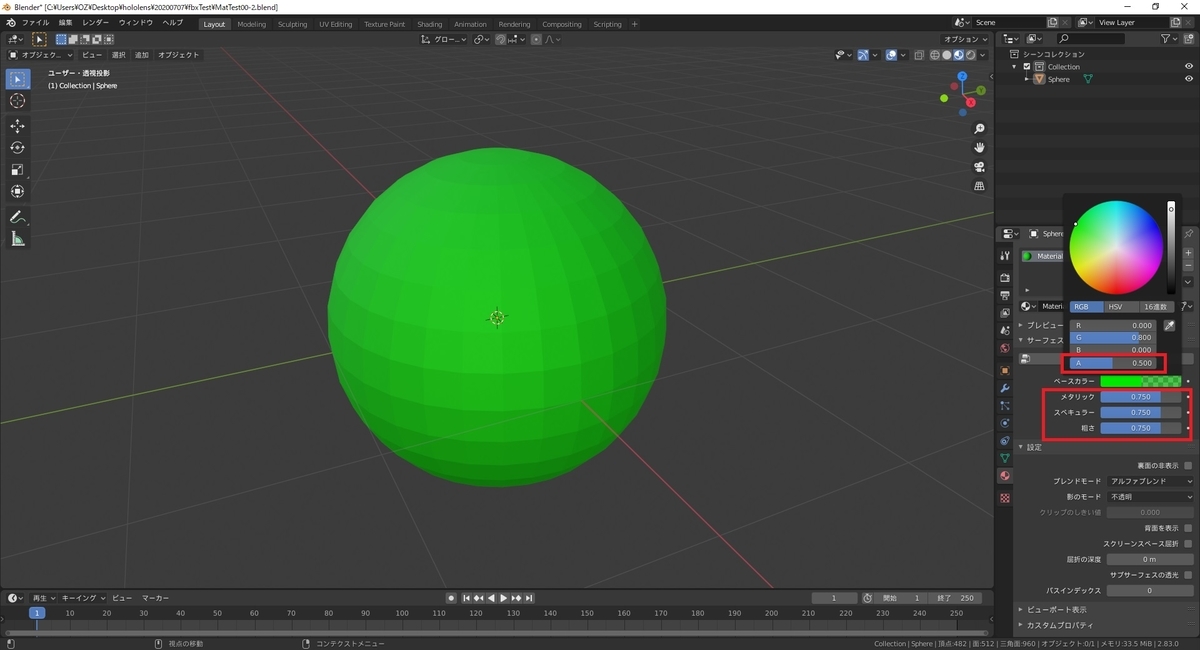Viewport: 1200px width, 650px height.
Task: Select the Measure tool
Action: (x=18, y=239)
